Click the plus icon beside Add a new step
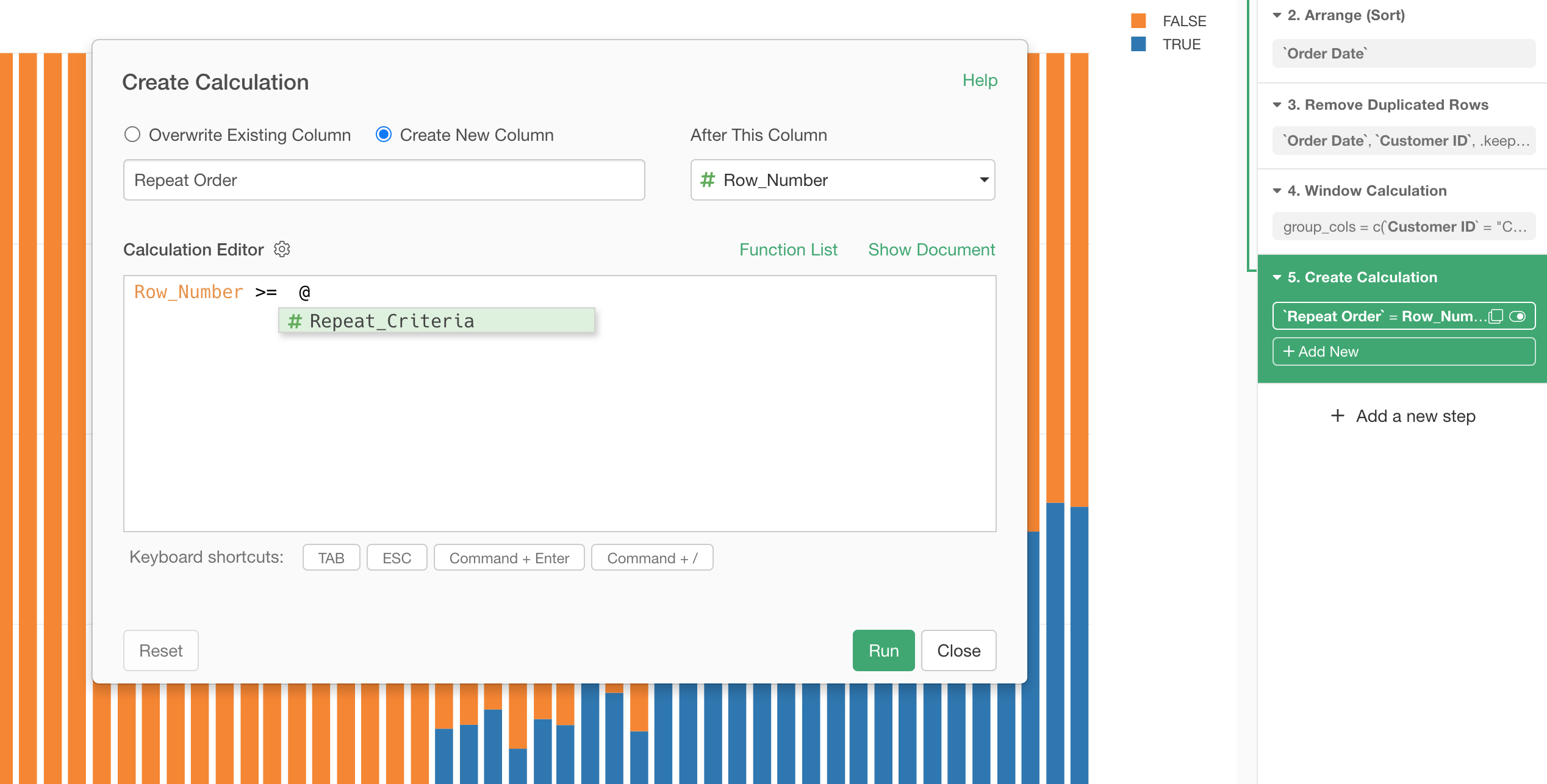This screenshot has height=784, width=1547. click(1337, 416)
